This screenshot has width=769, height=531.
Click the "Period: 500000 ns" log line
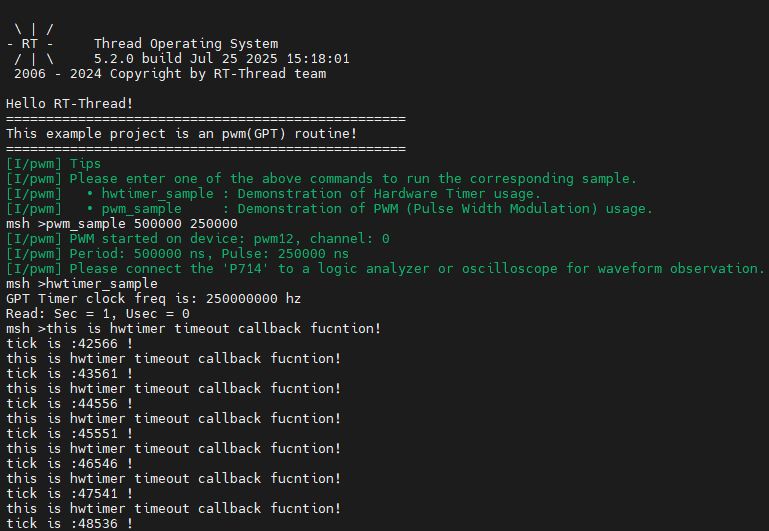pos(178,253)
